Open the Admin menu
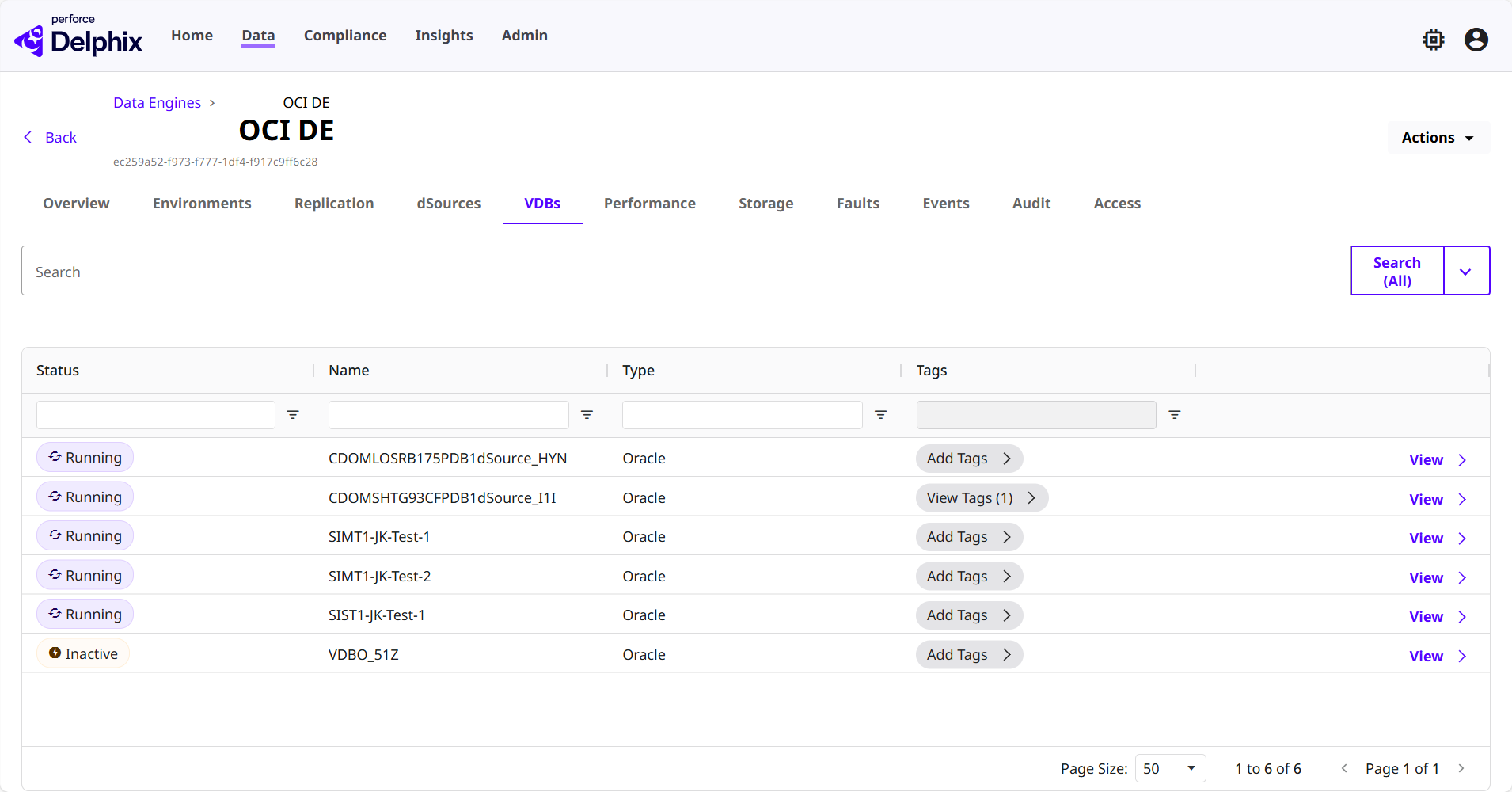Image resolution: width=1512 pixels, height=792 pixels. click(524, 36)
